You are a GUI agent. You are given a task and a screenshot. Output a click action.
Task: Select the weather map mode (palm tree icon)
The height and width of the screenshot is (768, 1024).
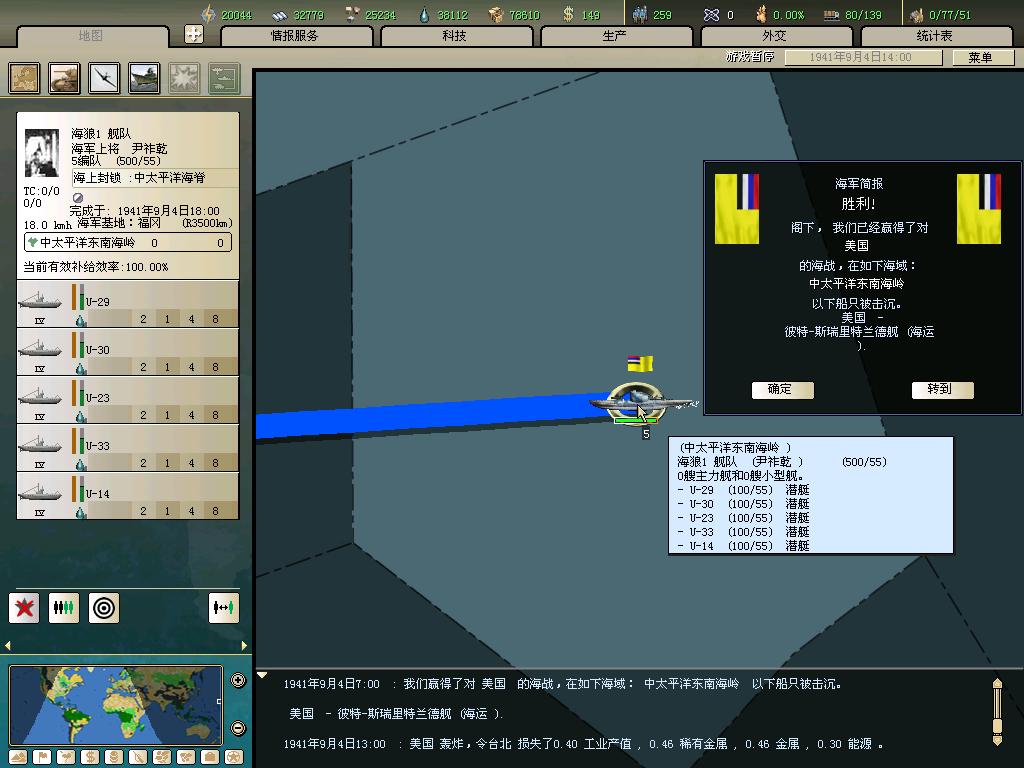(66, 757)
